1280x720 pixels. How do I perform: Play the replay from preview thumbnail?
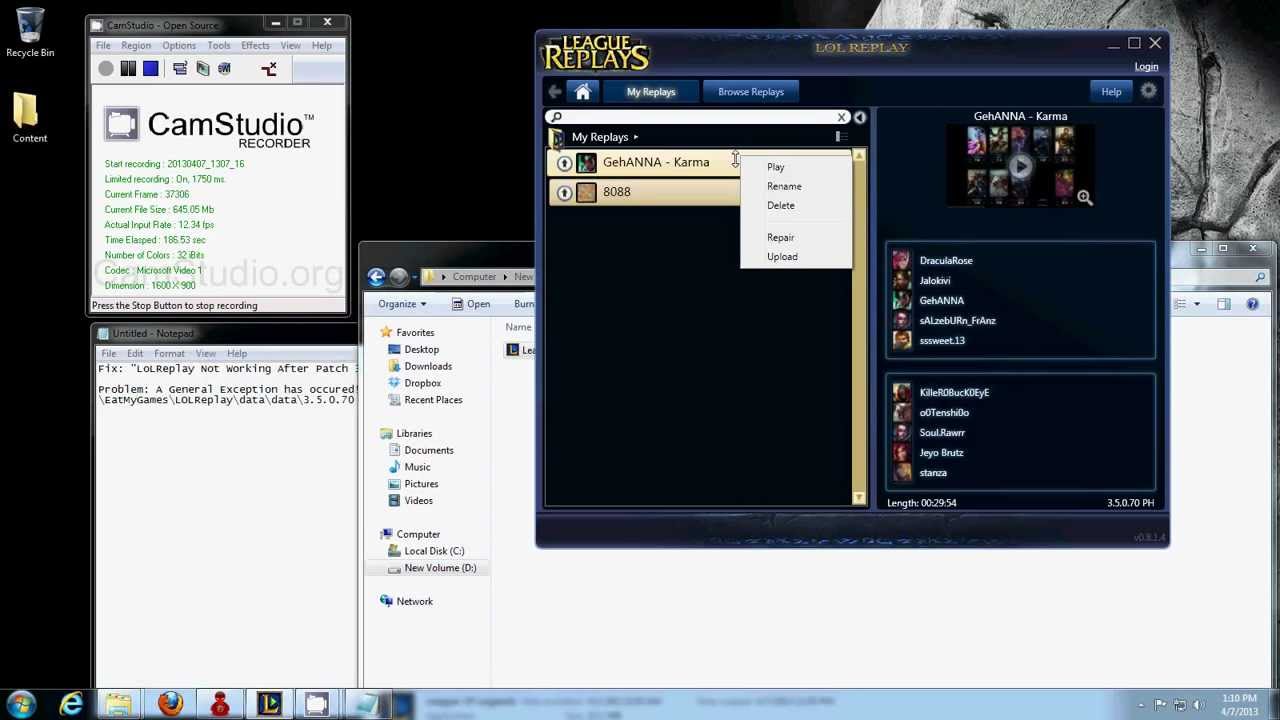point(1020,167)
